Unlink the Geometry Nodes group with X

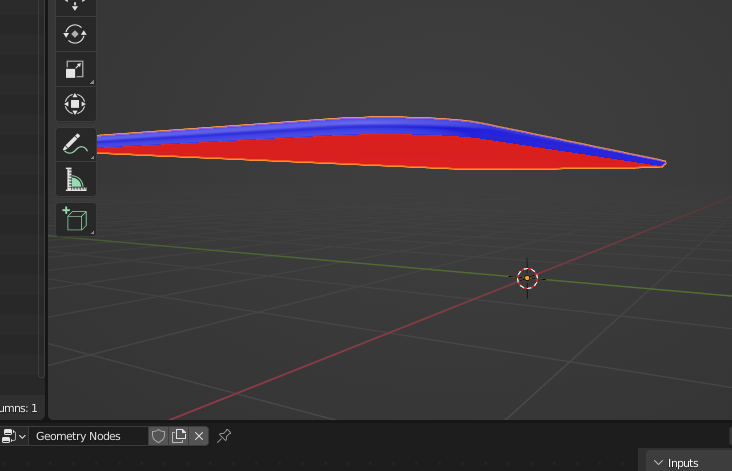pyautogui.click(x=199, y=436)
